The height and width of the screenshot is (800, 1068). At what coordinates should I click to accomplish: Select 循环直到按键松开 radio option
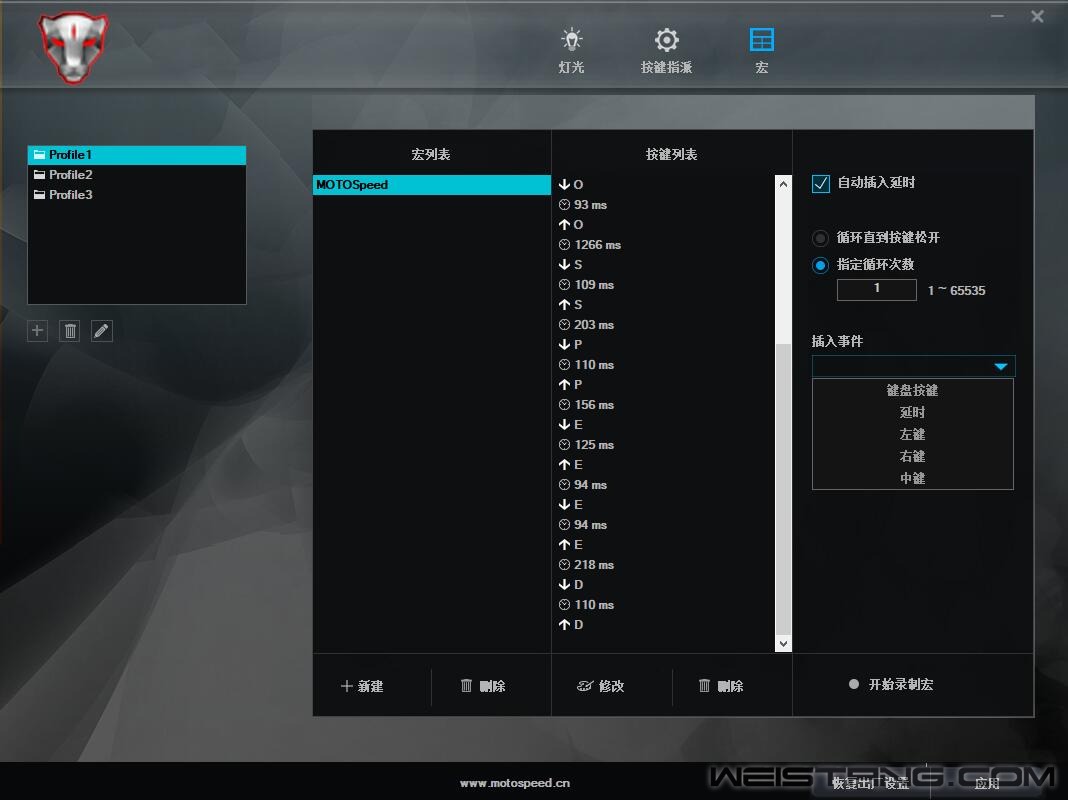[x=820, y=238]
